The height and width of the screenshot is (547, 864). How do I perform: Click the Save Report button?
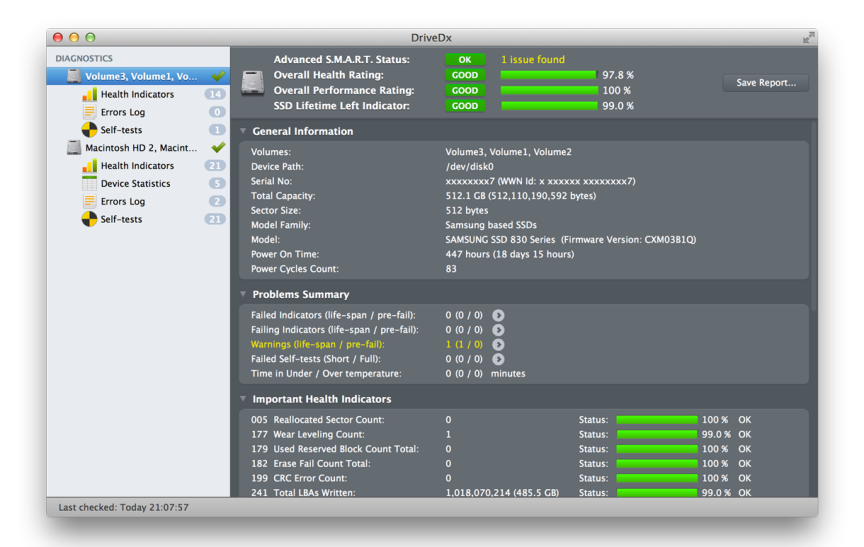click(765, 83)
